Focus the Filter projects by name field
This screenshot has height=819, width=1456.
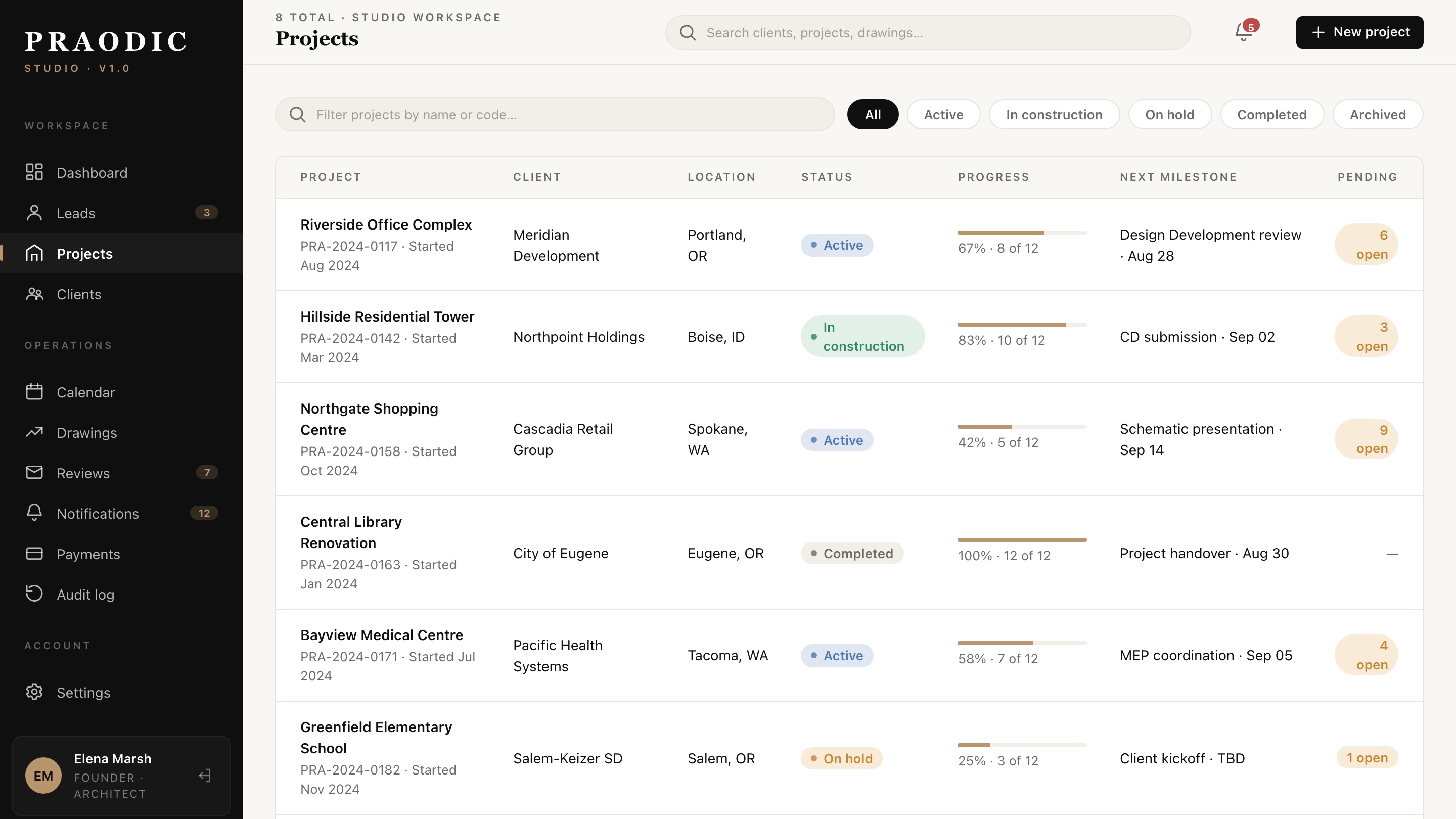(555, 114)
